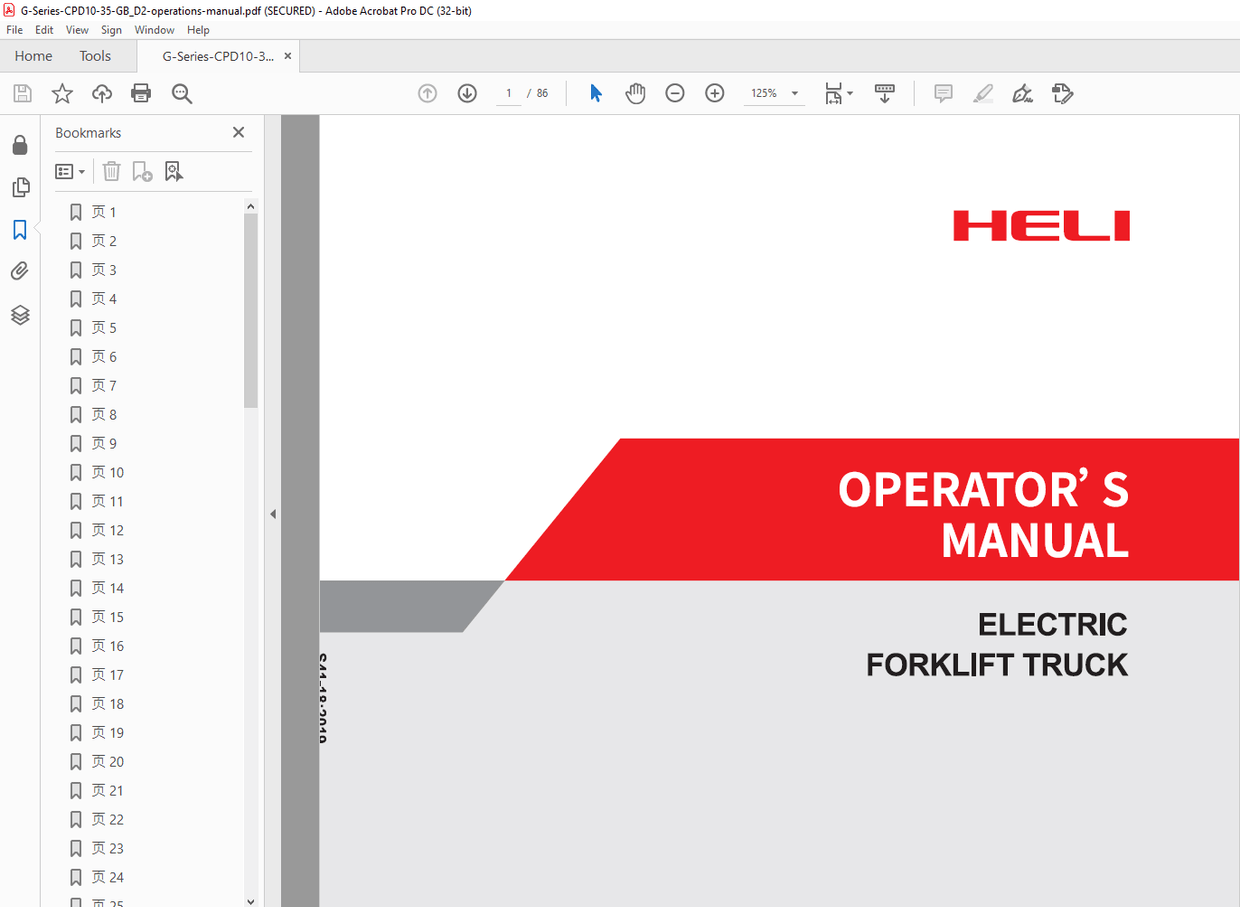Image resolution: width=1240 pixels, height=907 pixels.
Task: Create a new bookmark
Action: 142,171
